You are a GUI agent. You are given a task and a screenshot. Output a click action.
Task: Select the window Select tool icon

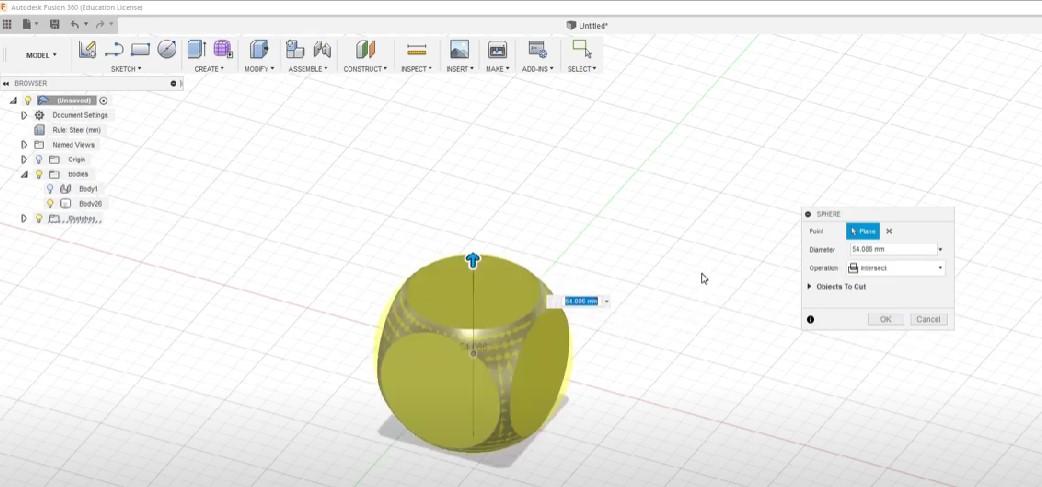point(582,50)
